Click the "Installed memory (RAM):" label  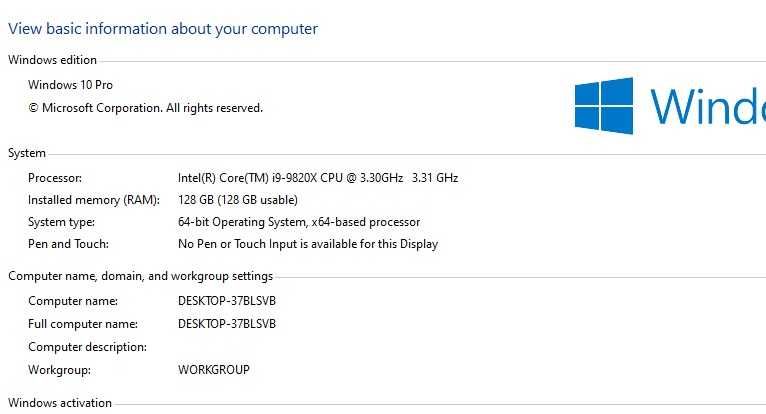coord(94,200)
